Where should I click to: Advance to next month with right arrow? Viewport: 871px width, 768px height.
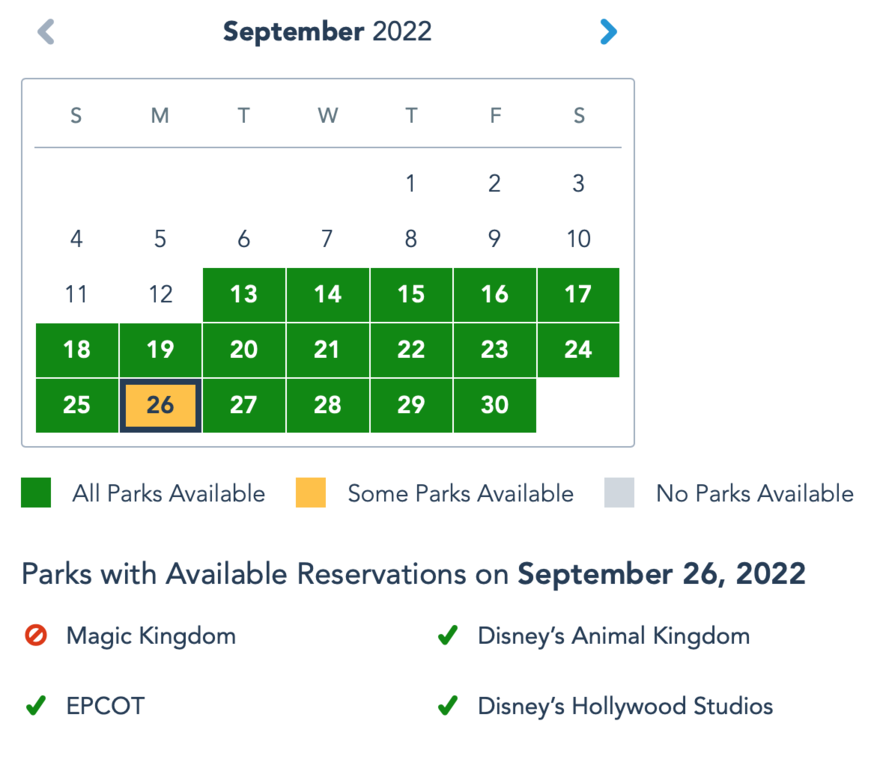click(608, 32)
